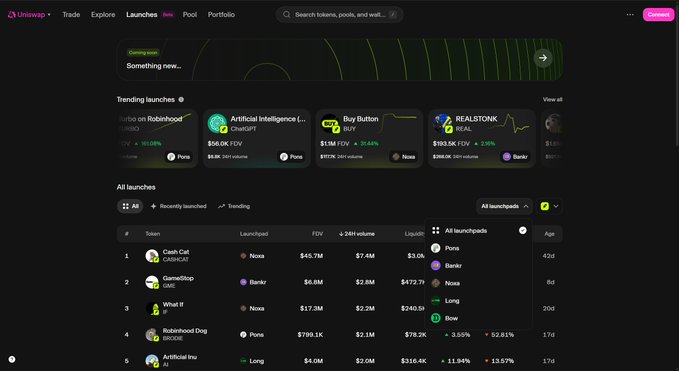Go to the Launches tab
Image resolution: width=679 pixels, height=371 pixels.
pos(142,14)
